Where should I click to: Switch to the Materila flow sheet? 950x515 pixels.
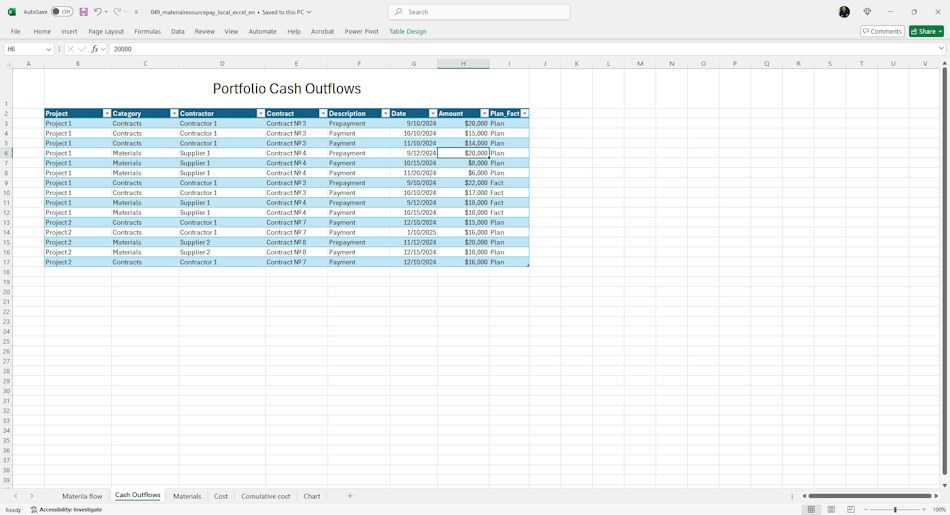82,496
